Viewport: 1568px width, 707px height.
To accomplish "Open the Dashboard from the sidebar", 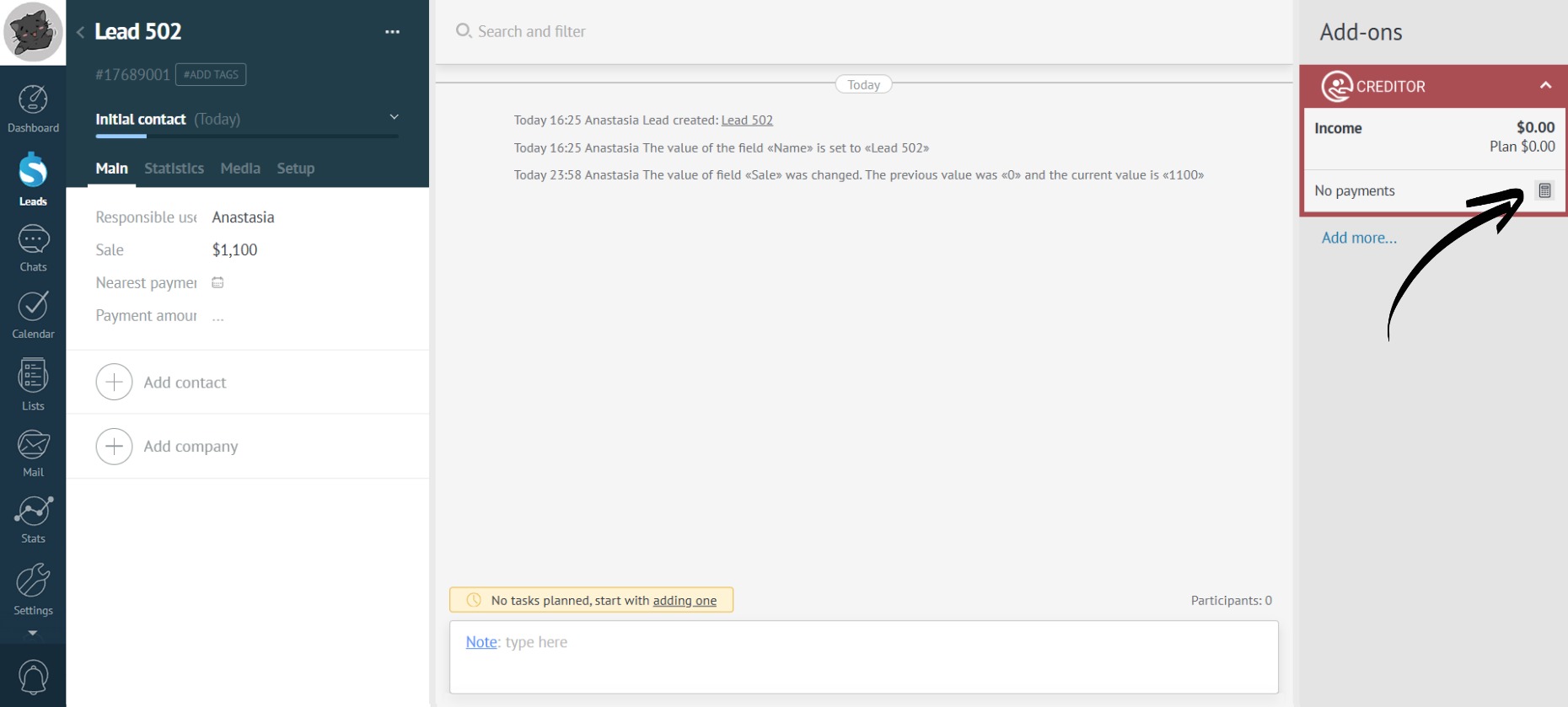I will pyautogui.click(x=33, y=109).
